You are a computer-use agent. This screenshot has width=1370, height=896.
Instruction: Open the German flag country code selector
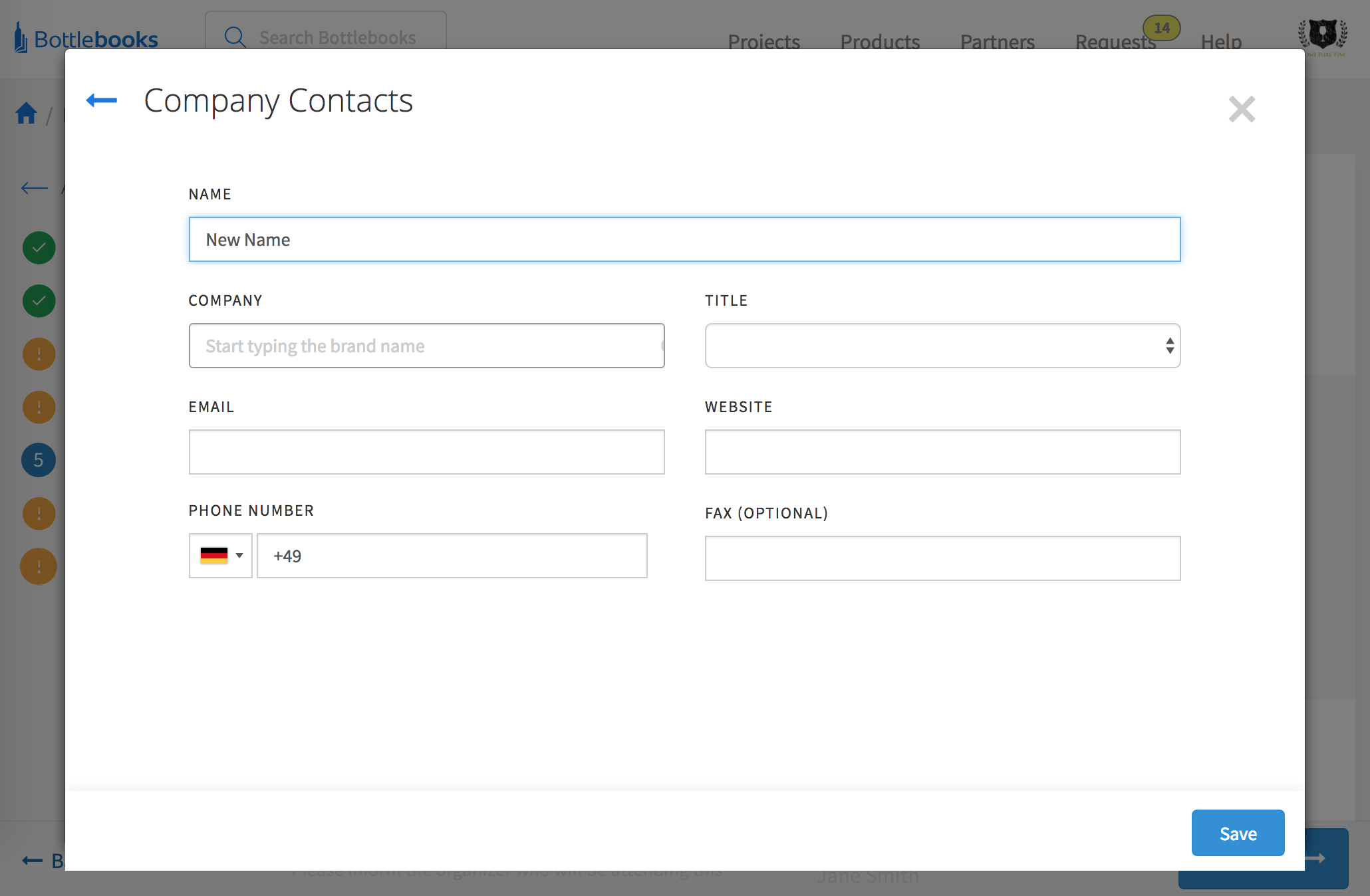(x=221, y=556)
